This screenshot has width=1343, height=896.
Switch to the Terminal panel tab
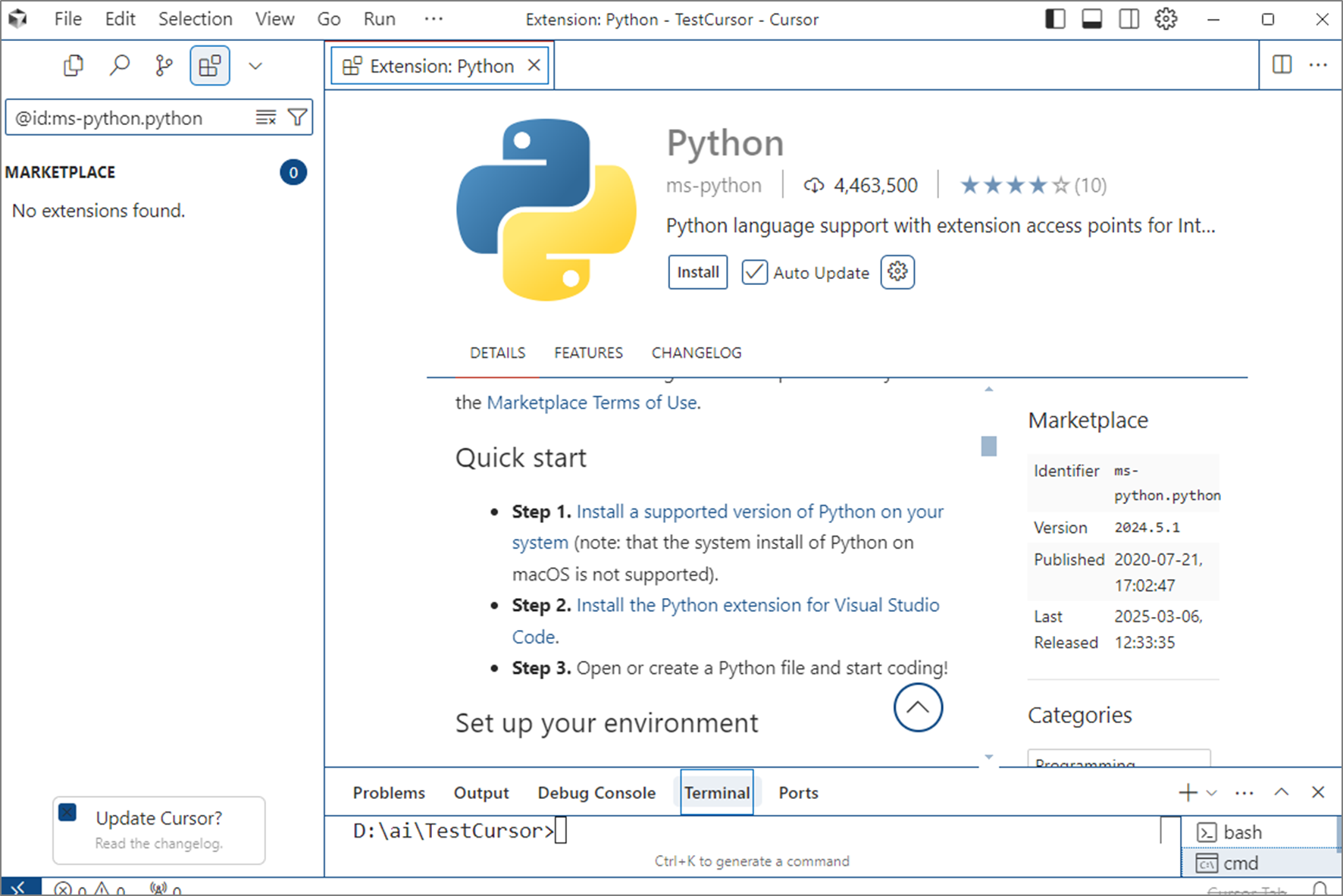pyautogui.click(x=717, y=792)
